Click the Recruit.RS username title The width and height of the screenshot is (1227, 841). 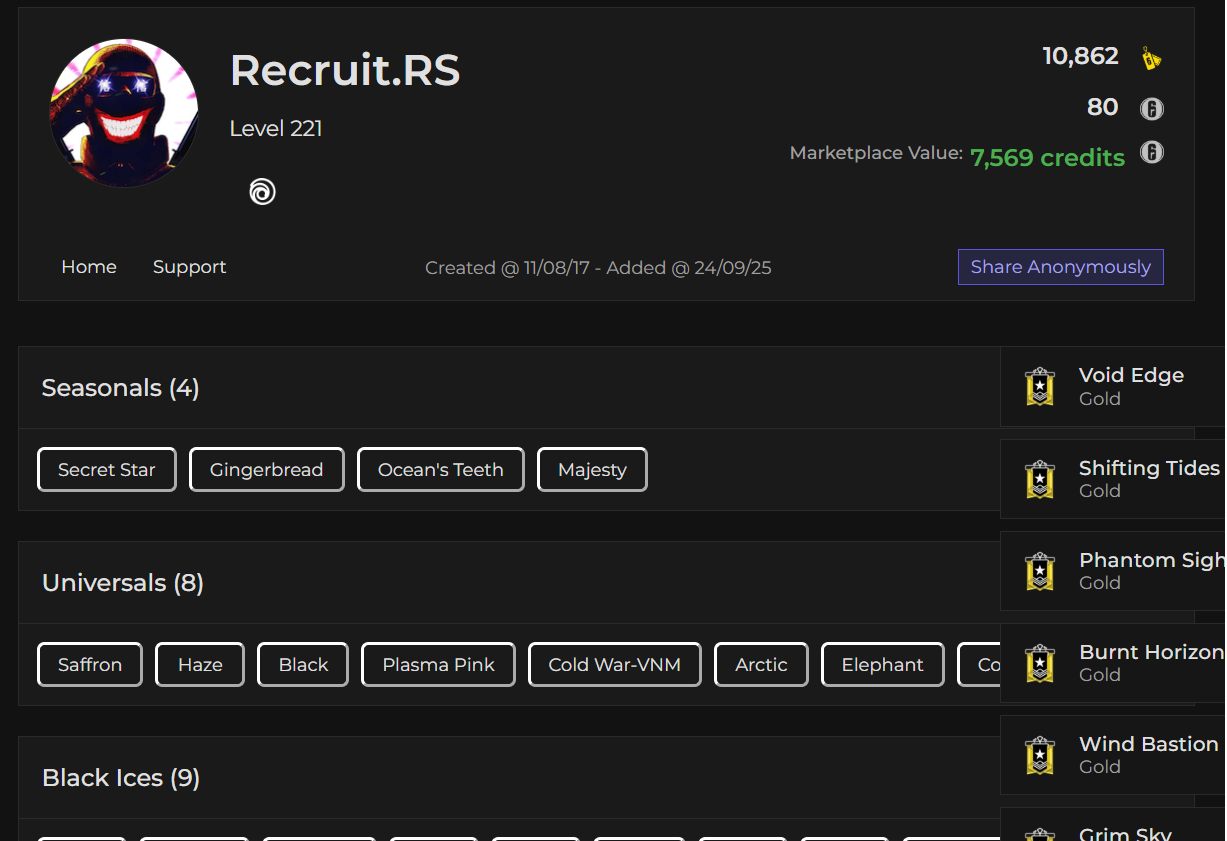[345, 70]
